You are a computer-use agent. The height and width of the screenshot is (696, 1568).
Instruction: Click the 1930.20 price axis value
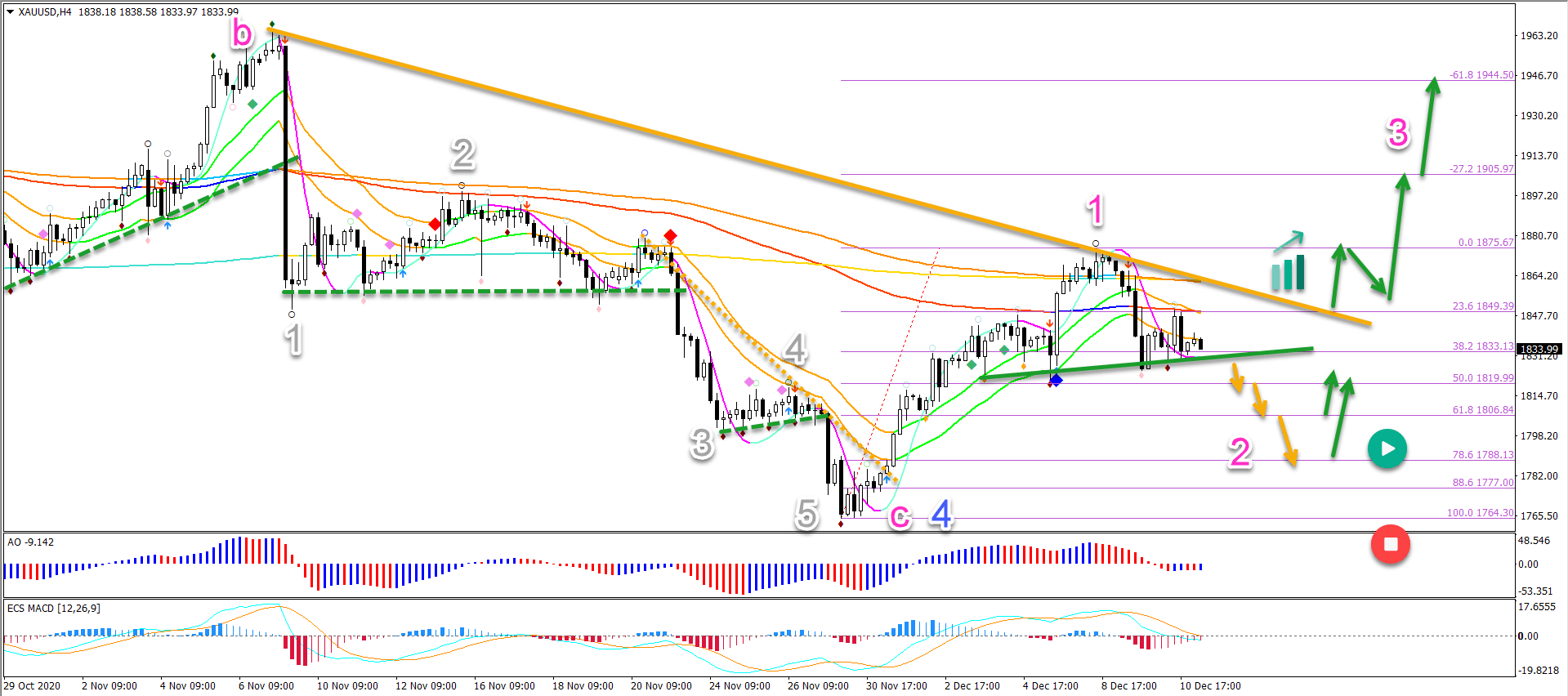coord(1539,116)
